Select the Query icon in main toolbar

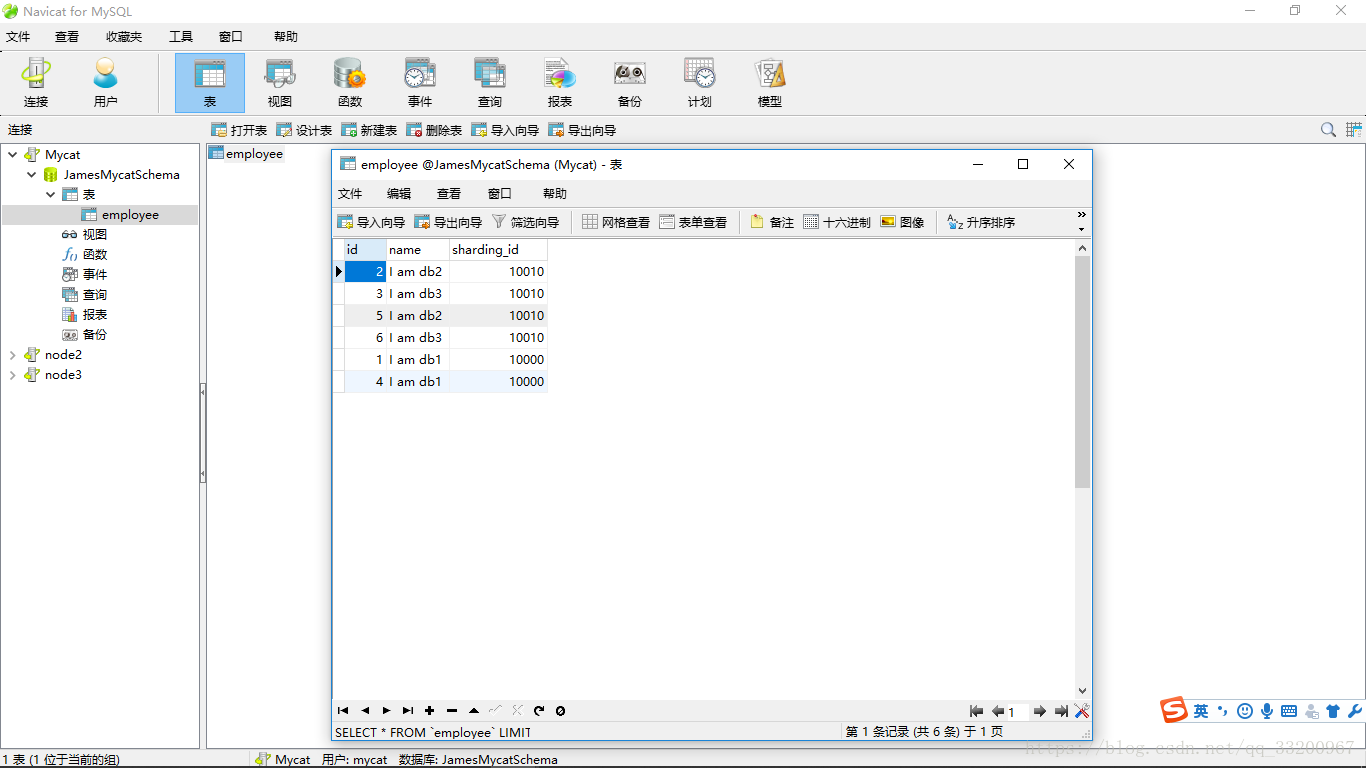pos(489,82)
